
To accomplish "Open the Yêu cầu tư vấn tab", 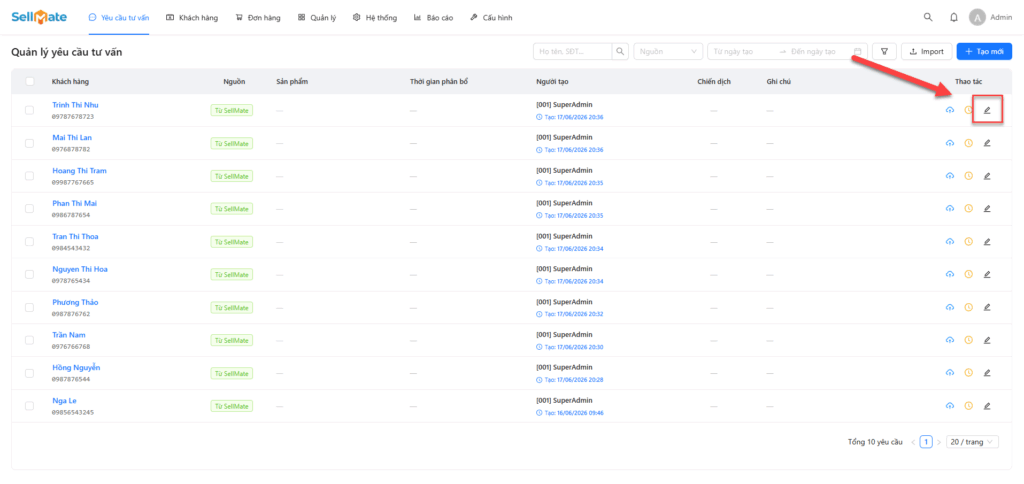I will click(x=119, y=18).
